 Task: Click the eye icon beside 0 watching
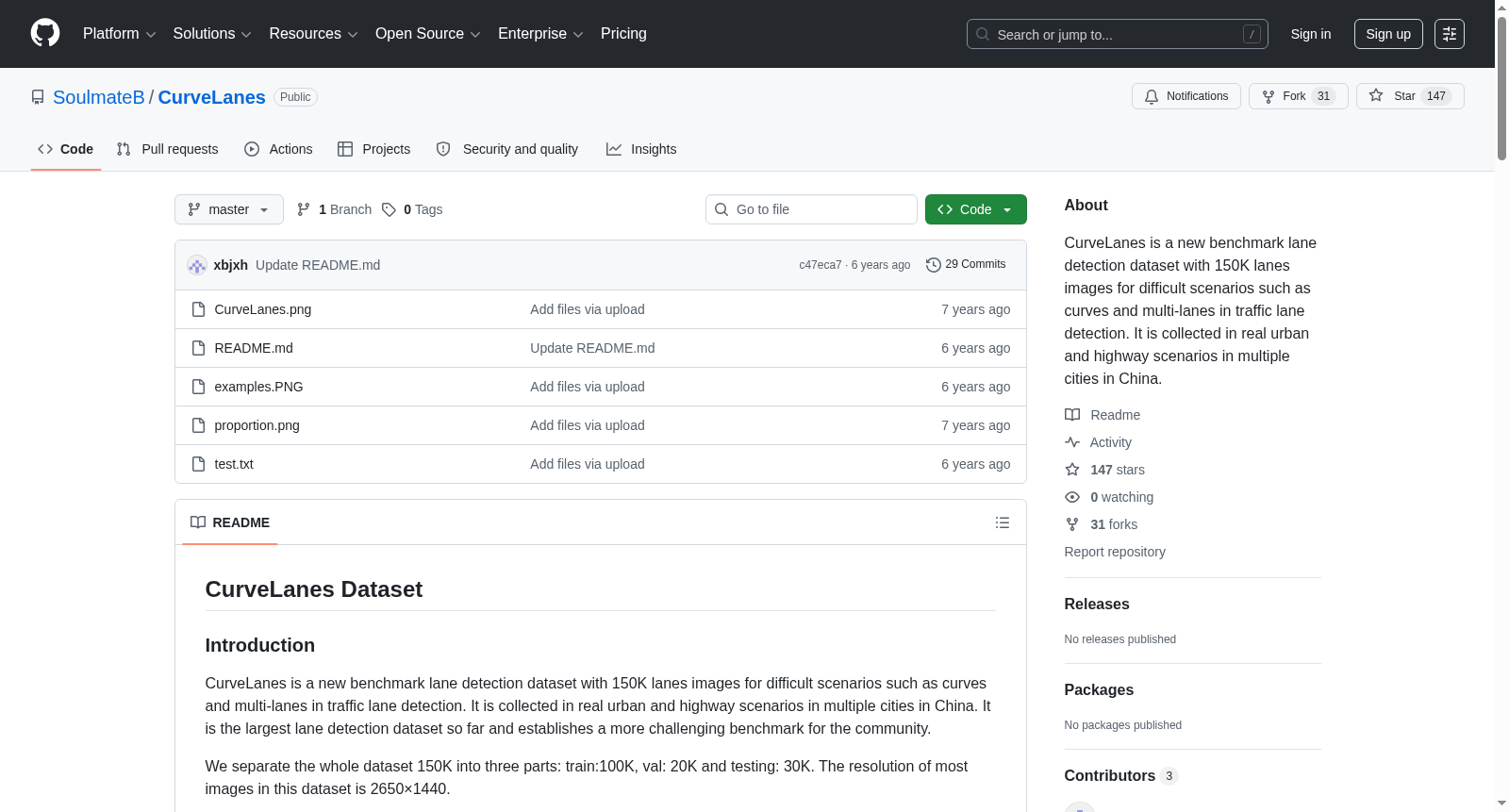1072,497
